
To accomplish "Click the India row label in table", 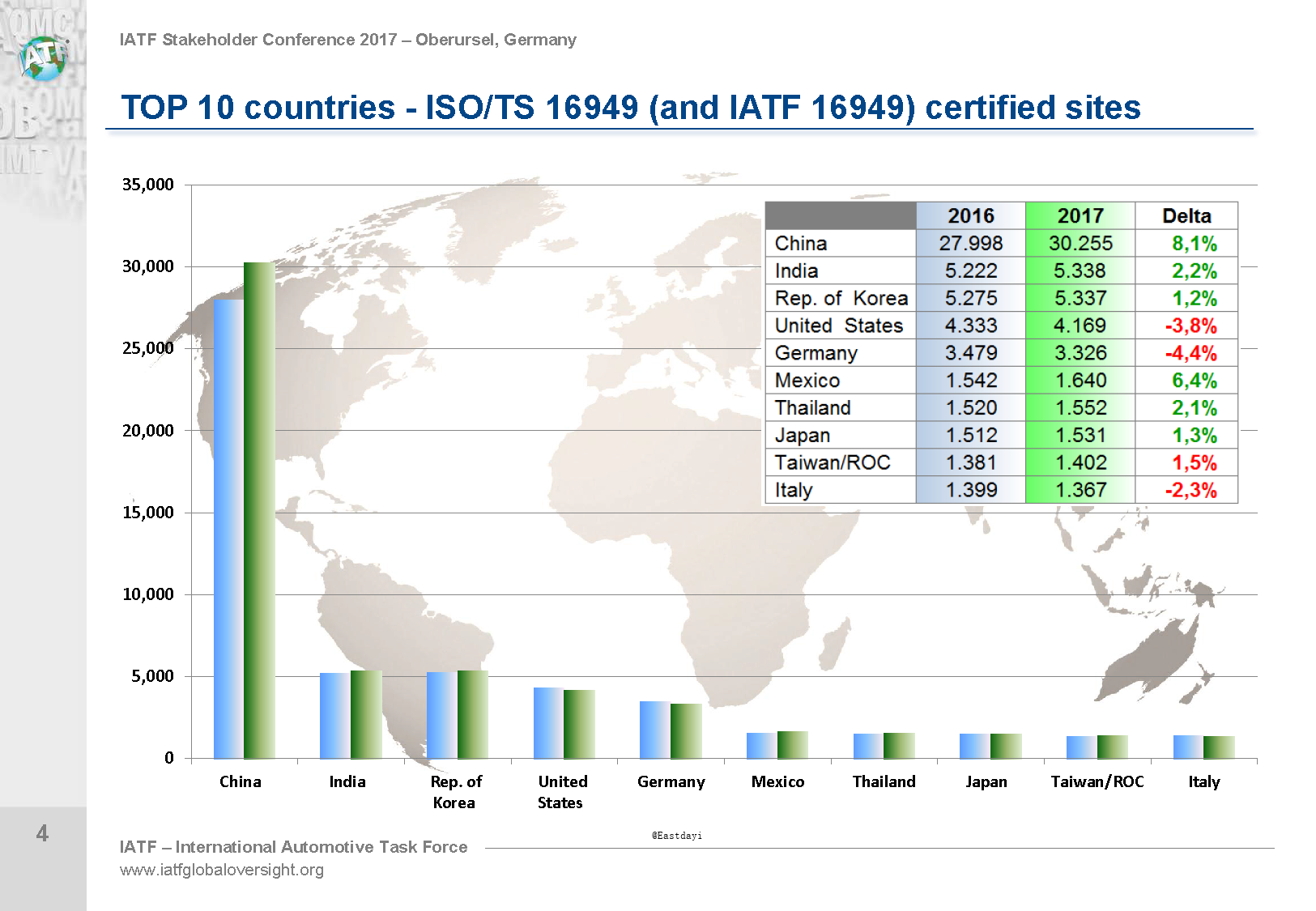I will point(796,271).
